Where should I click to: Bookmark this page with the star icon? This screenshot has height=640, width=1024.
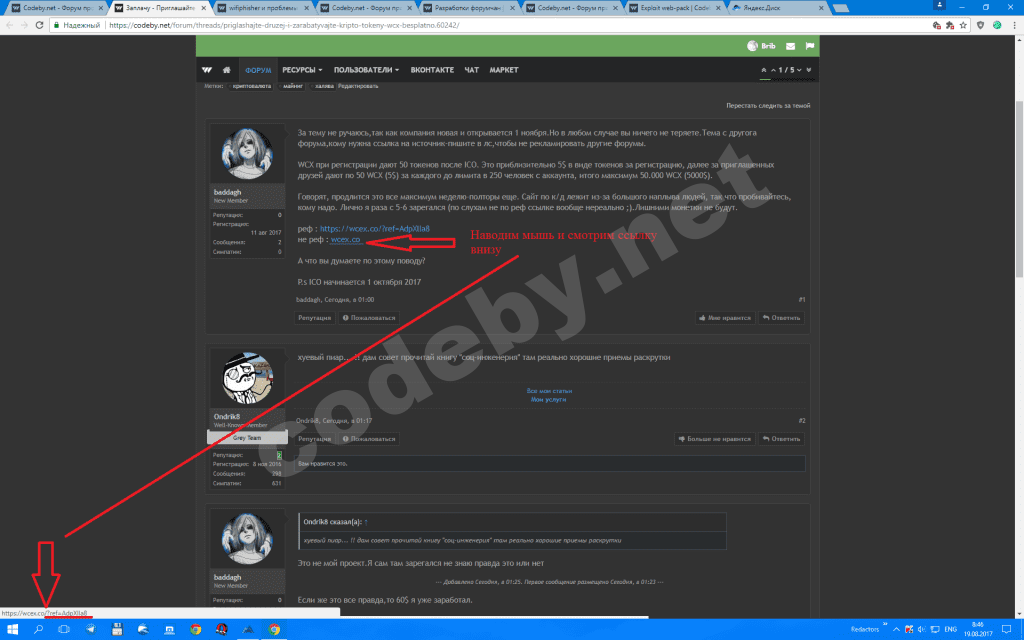[x=963, y=25]
